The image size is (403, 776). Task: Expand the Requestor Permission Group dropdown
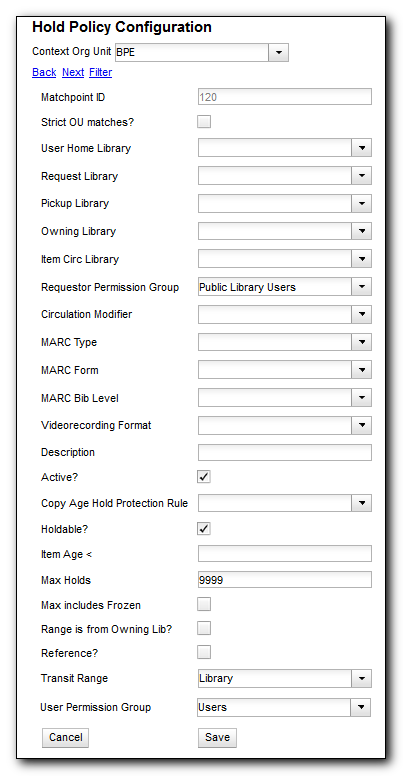tap(362, 287)
